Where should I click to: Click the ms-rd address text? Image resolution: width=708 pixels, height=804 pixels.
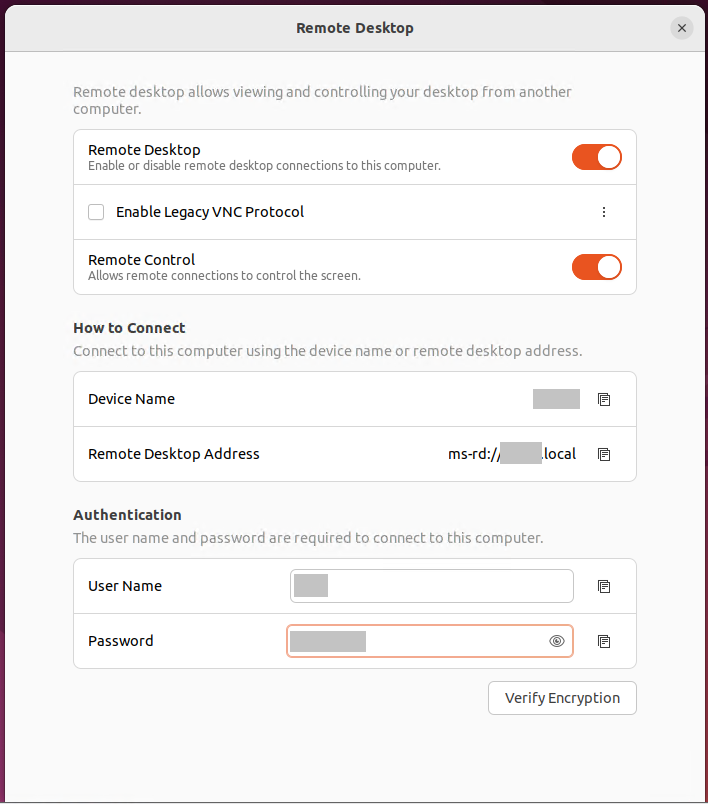512,454
